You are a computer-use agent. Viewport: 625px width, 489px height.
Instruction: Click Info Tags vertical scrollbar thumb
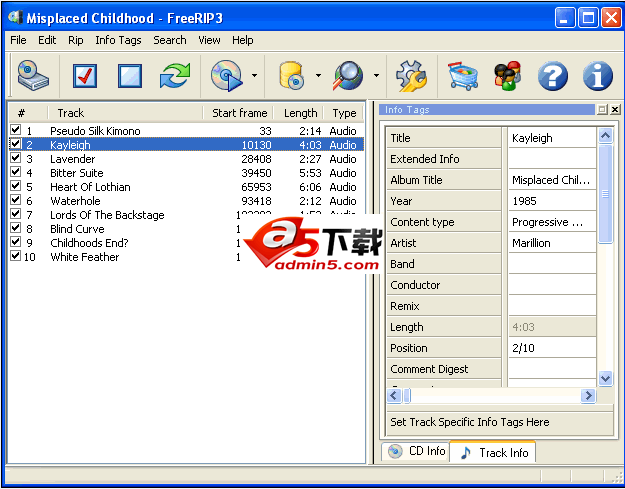pyautogui.click(x=605, y=194)
